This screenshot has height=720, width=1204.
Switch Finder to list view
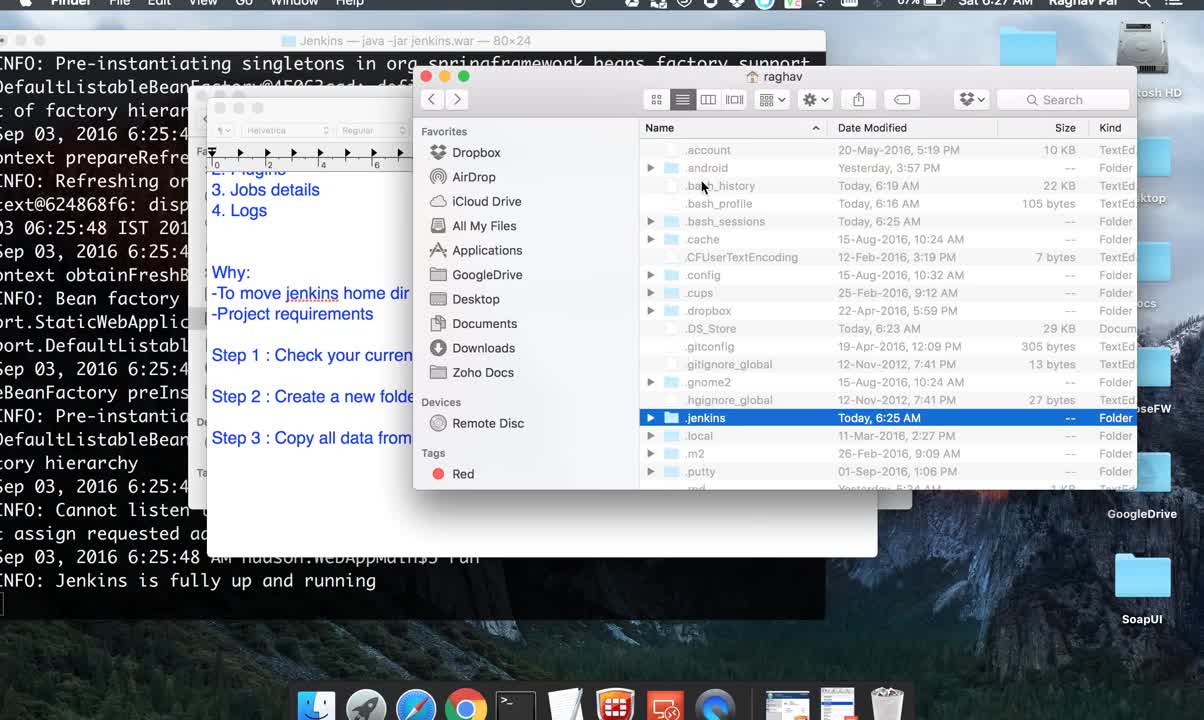(x=682, y=99)
